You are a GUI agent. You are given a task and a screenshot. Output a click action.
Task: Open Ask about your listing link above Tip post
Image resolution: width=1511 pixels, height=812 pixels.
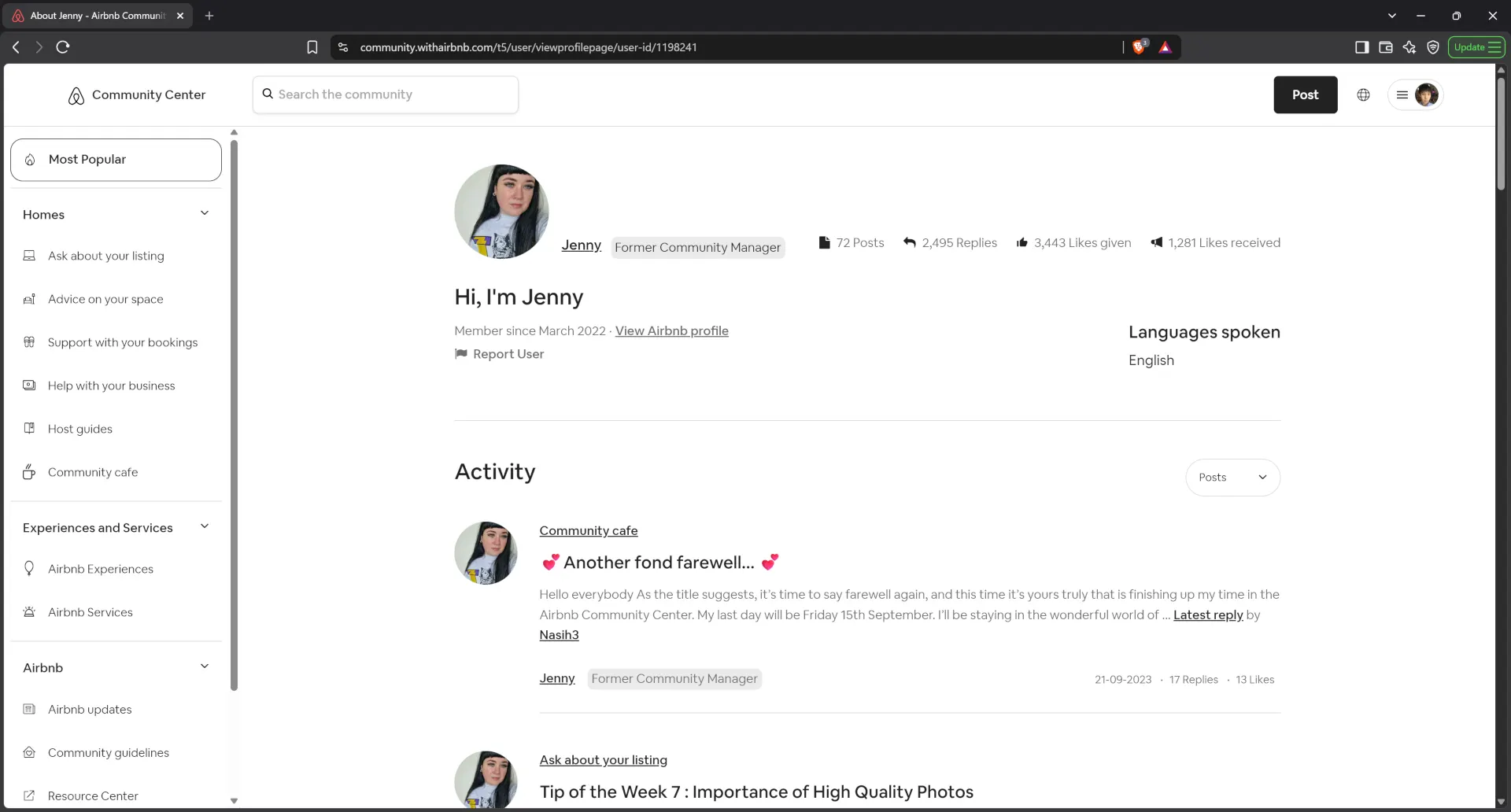pos(604,760)
